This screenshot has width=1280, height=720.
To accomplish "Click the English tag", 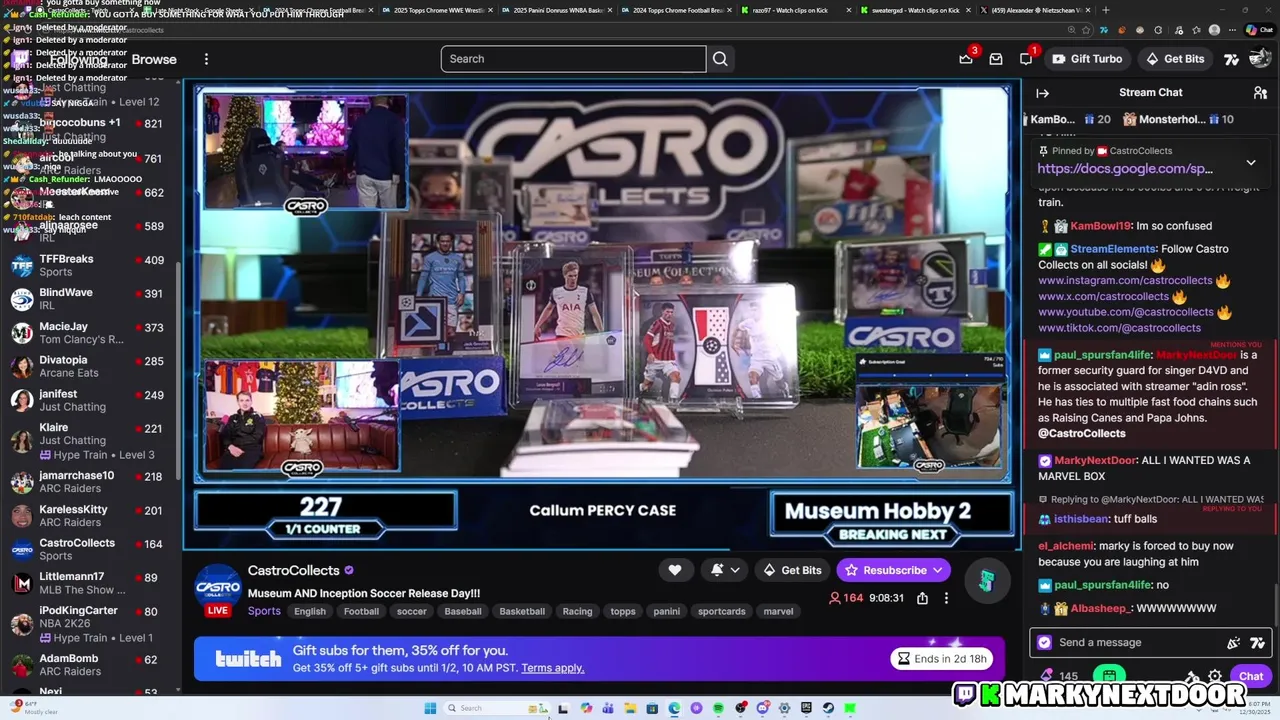I will (x=310, y=611).
